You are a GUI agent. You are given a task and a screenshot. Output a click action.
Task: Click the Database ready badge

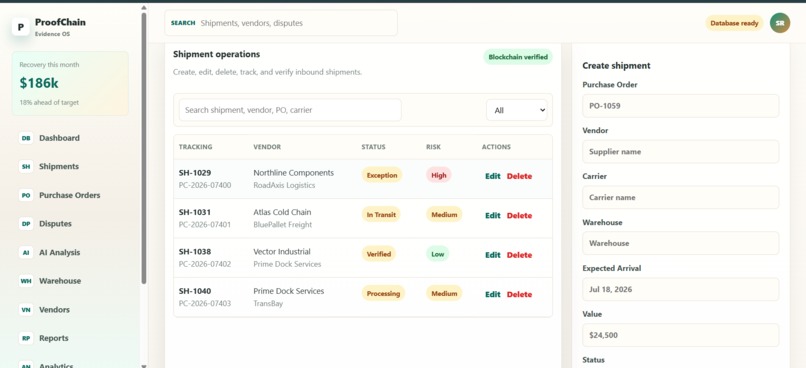pos(734,23)
